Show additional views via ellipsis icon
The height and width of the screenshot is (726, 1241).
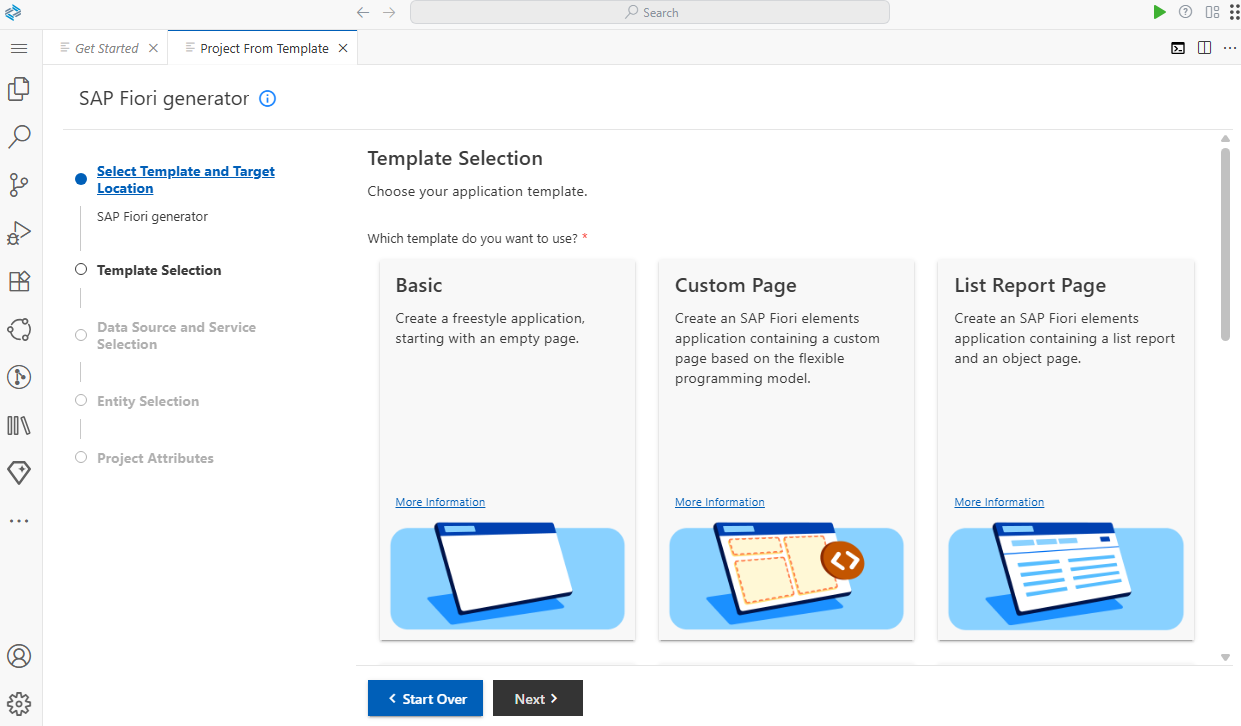click(19, 521)
